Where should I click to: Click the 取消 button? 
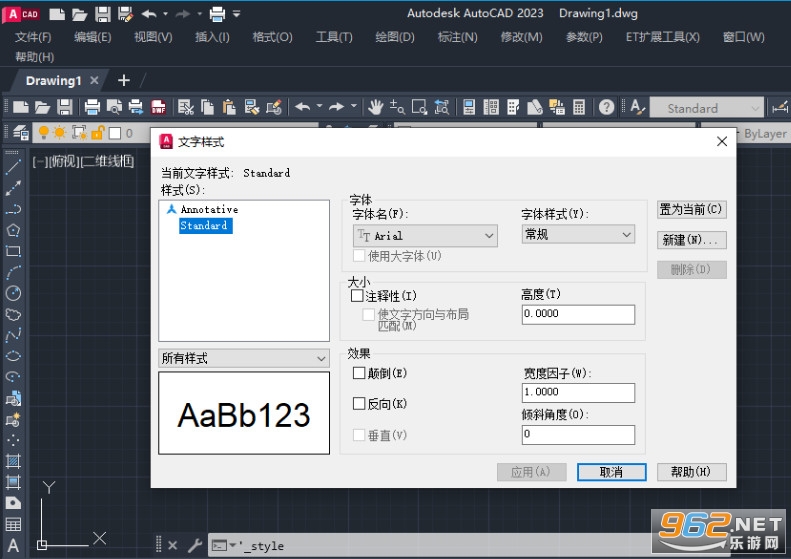[611, 472]
